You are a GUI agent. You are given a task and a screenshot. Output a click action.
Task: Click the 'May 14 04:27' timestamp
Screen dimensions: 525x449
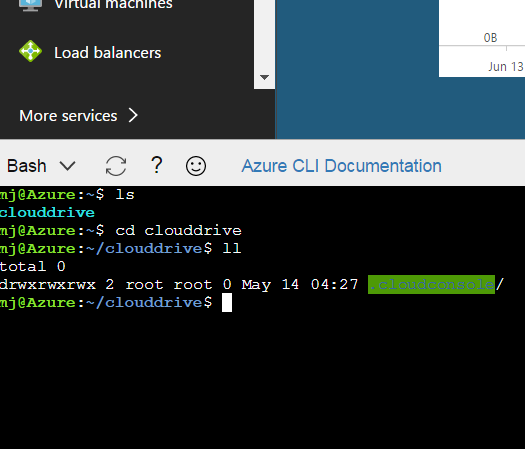(x=300, y=285)
